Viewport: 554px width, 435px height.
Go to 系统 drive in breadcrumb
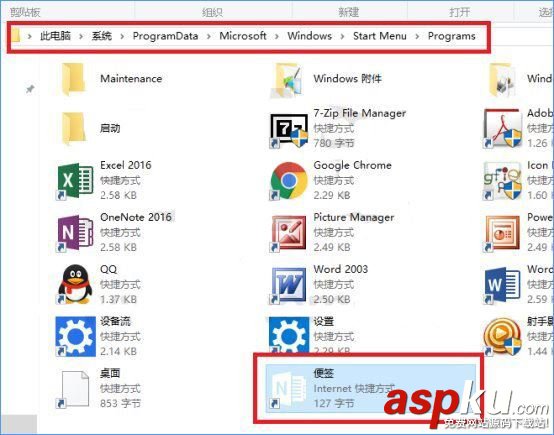[x=102, y=36]
